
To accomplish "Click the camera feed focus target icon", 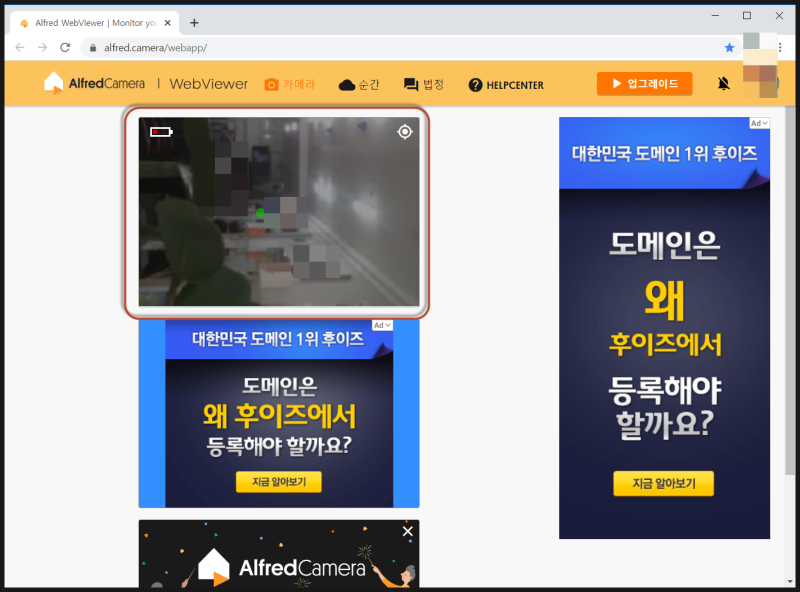I will [x=405, y=132].
